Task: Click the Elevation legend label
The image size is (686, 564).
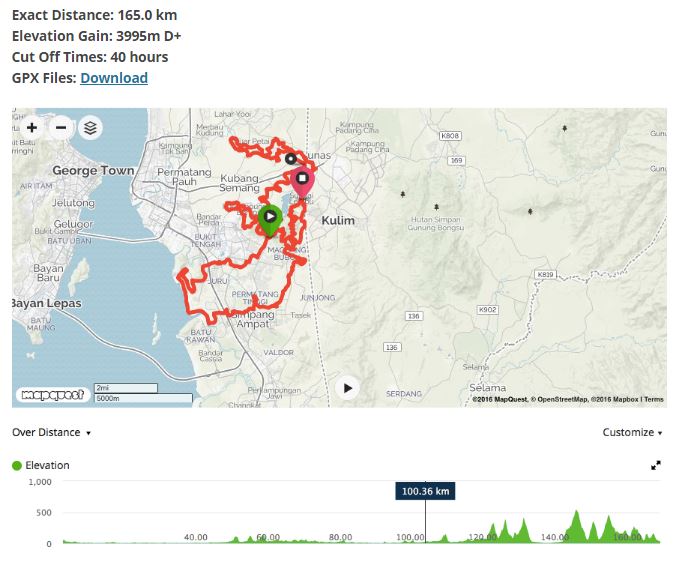Action: coord(47,466)
